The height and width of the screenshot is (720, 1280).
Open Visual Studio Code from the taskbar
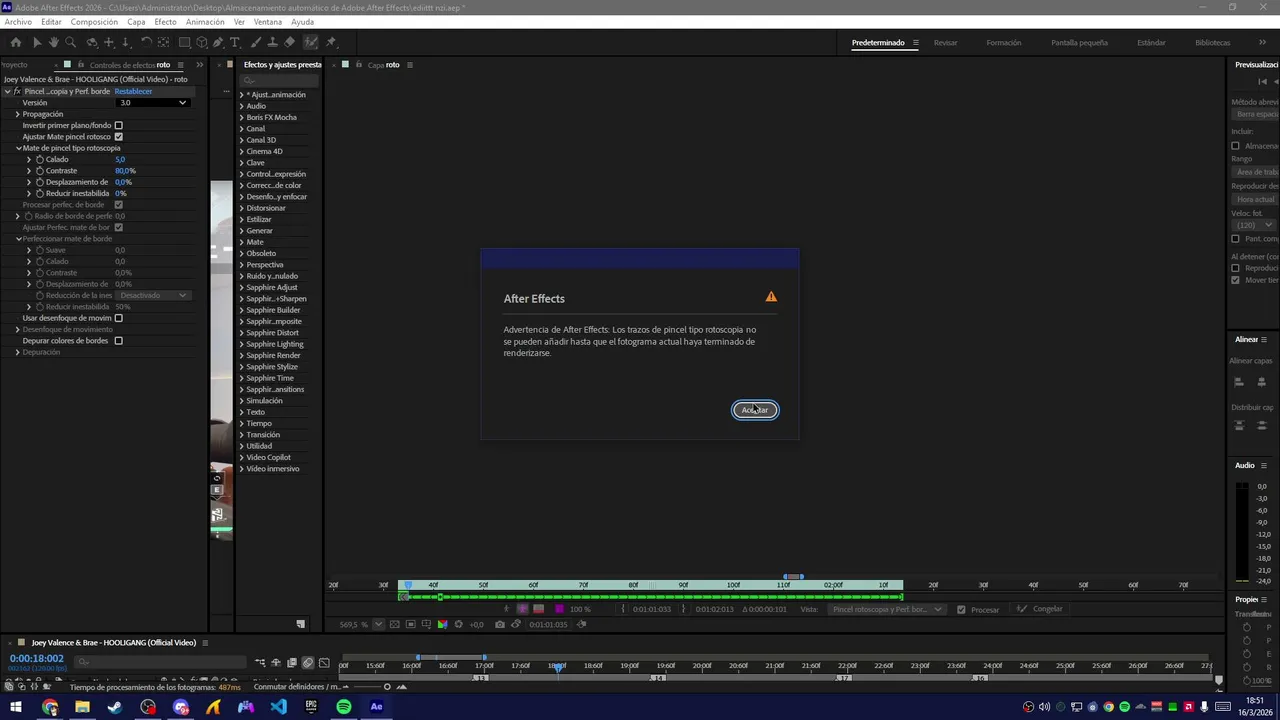[x=278, y=707]
